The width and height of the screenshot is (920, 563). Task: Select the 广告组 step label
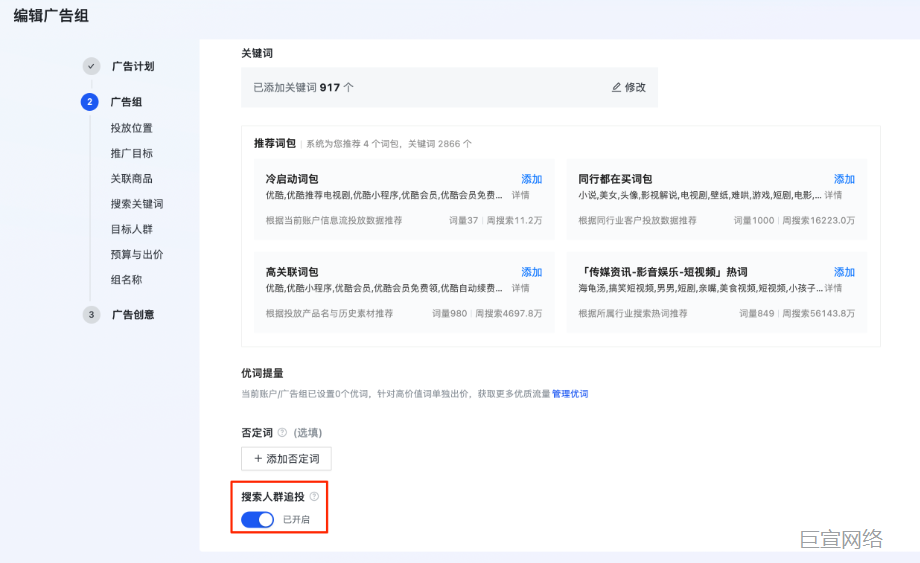[x=127, y=102]
